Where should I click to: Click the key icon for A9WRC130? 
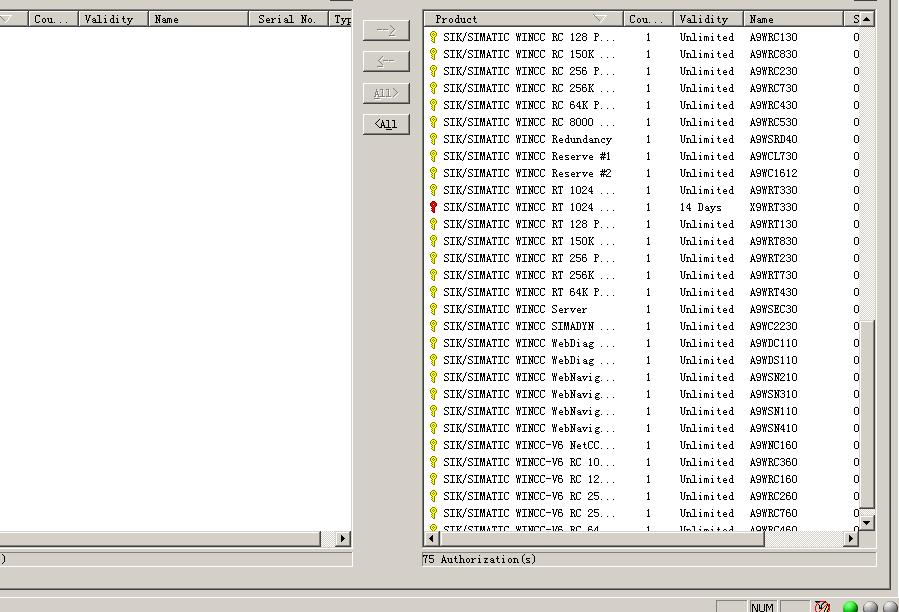tap(433, 37)
